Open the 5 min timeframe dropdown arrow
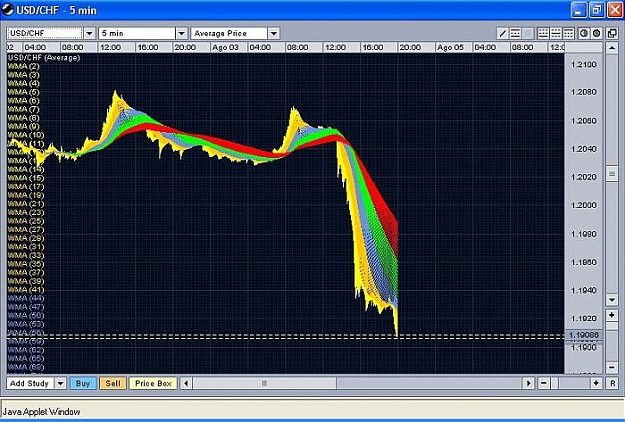Image resolution: width=625 pixels, height=422 pixels. pyautogui.click(x=182, y=33)
